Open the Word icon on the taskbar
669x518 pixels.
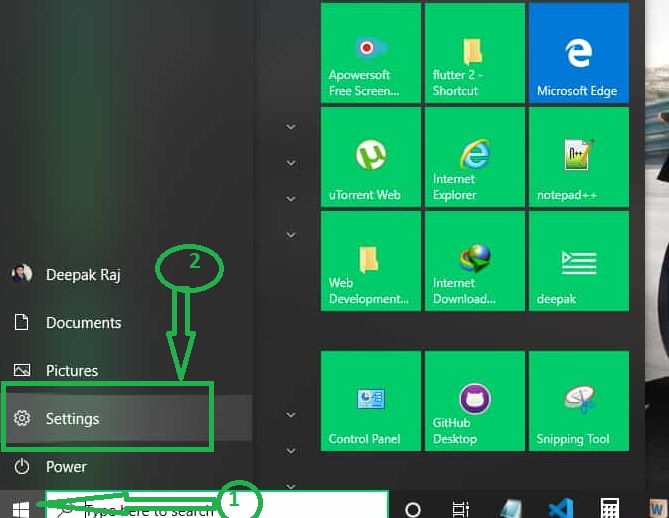tap(658, 509)
